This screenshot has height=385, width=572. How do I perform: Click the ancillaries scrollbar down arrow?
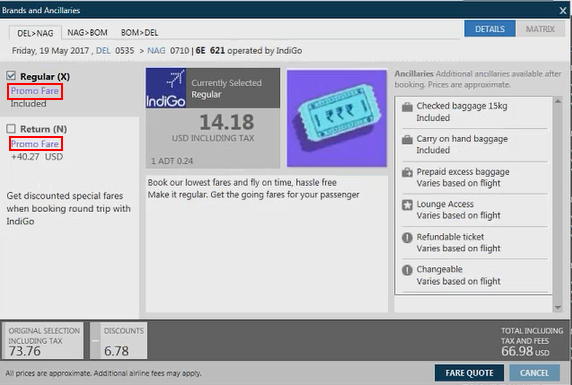[558, 308]
